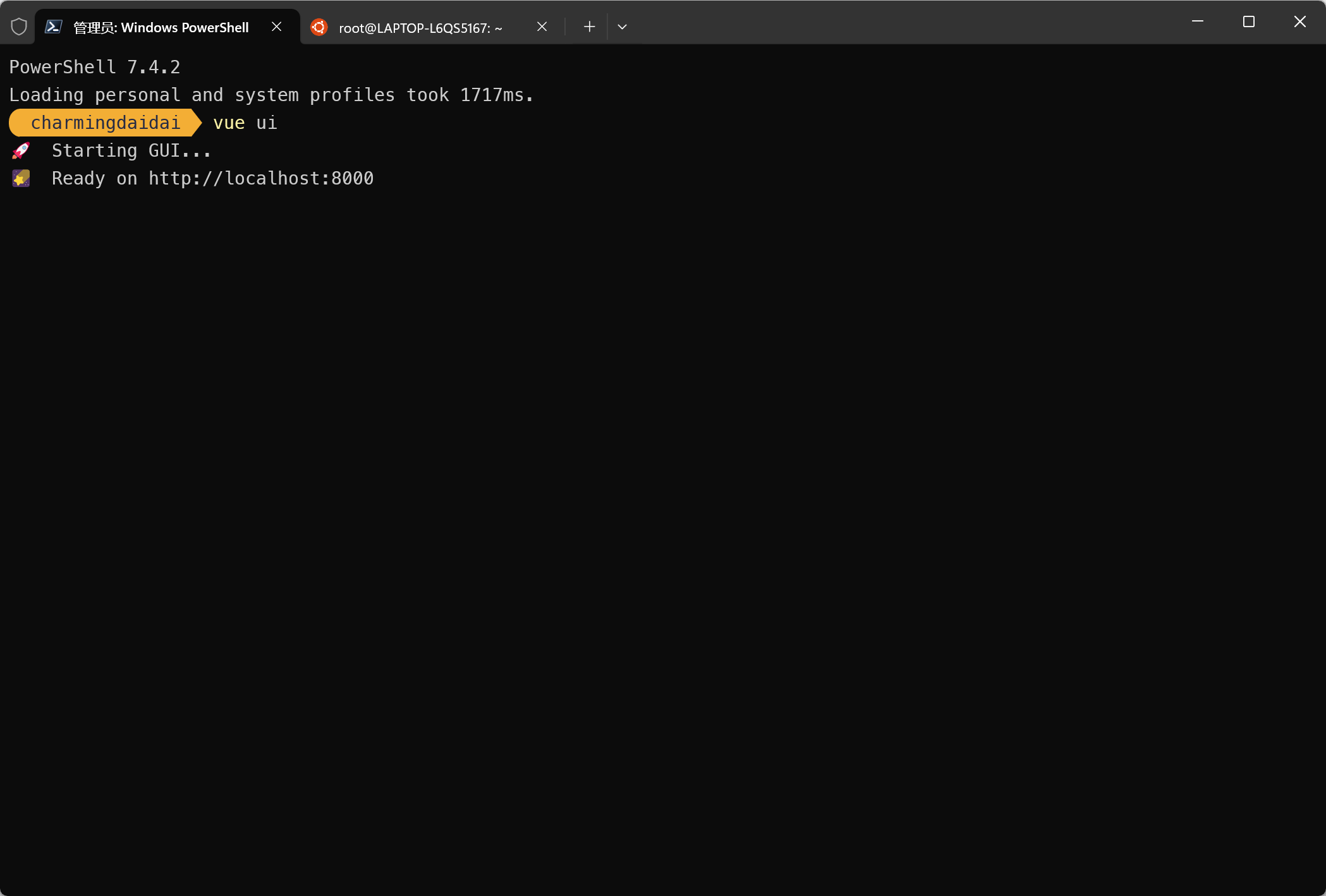Click the profiles took 1717ms line
The height and width of the screenshot is (896, 1326).
click(271, 95)
